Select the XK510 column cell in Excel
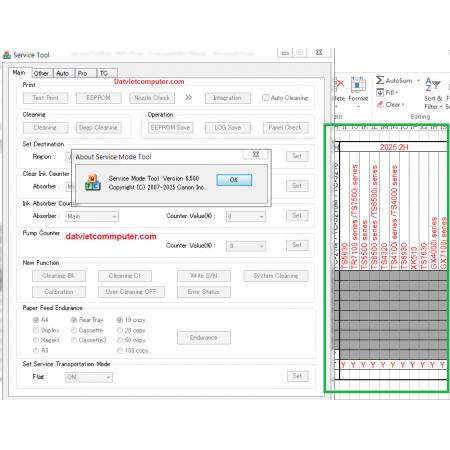The height and width of the screenshot is (450, 450). [x=414, y=211]
